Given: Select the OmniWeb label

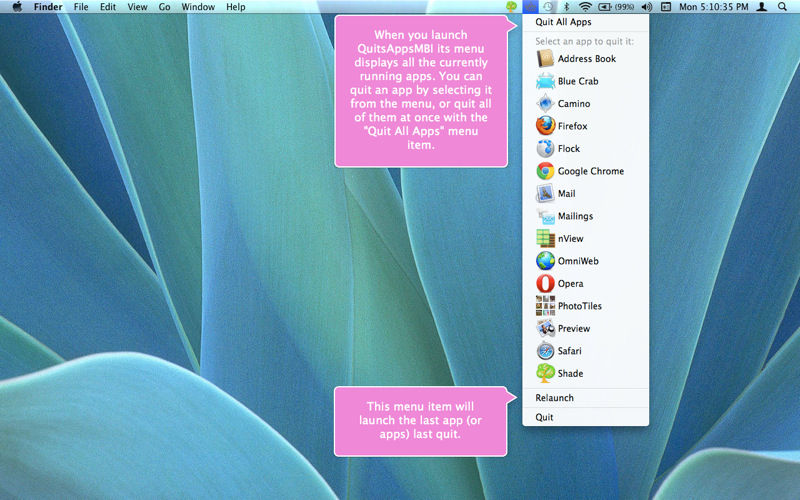Looking at the screenshot, I should (x=578, y=261).
